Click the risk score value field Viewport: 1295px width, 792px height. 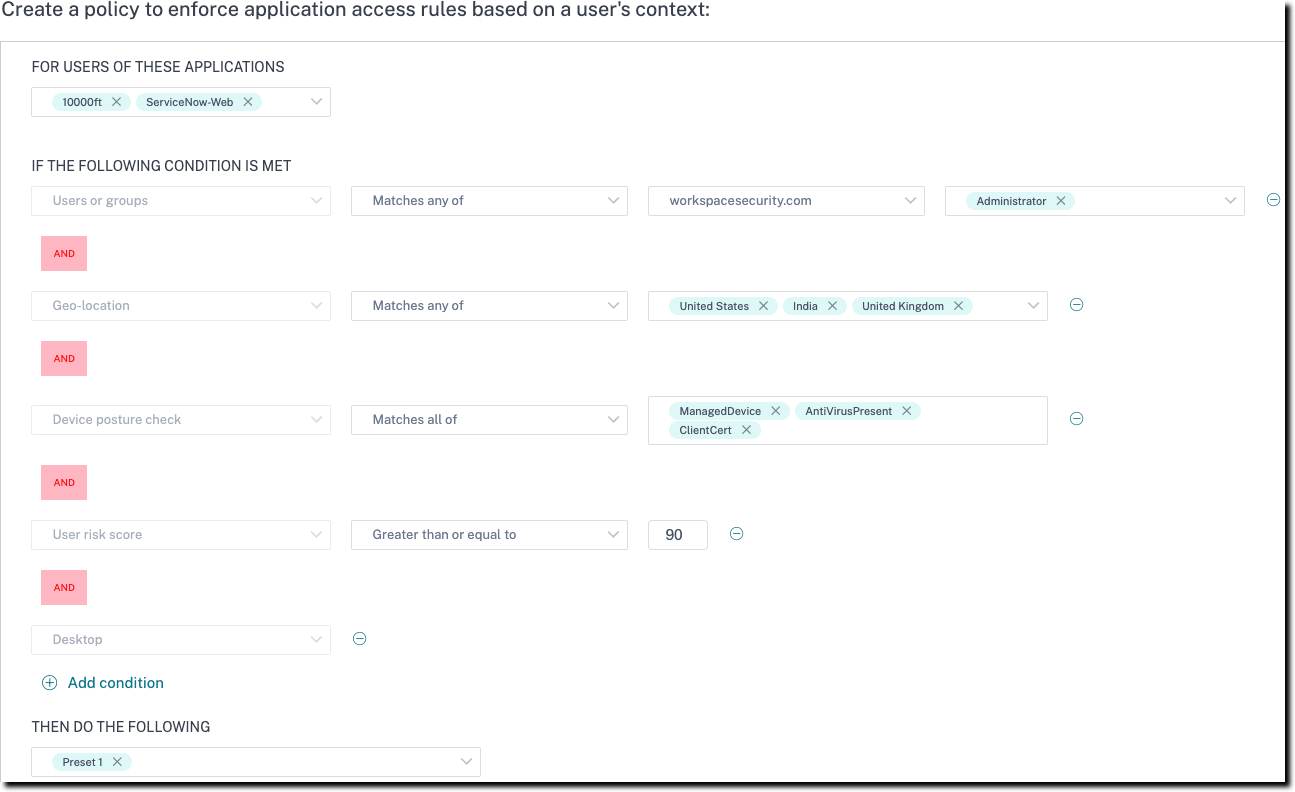pyautogui.click(x=678, y=535)
